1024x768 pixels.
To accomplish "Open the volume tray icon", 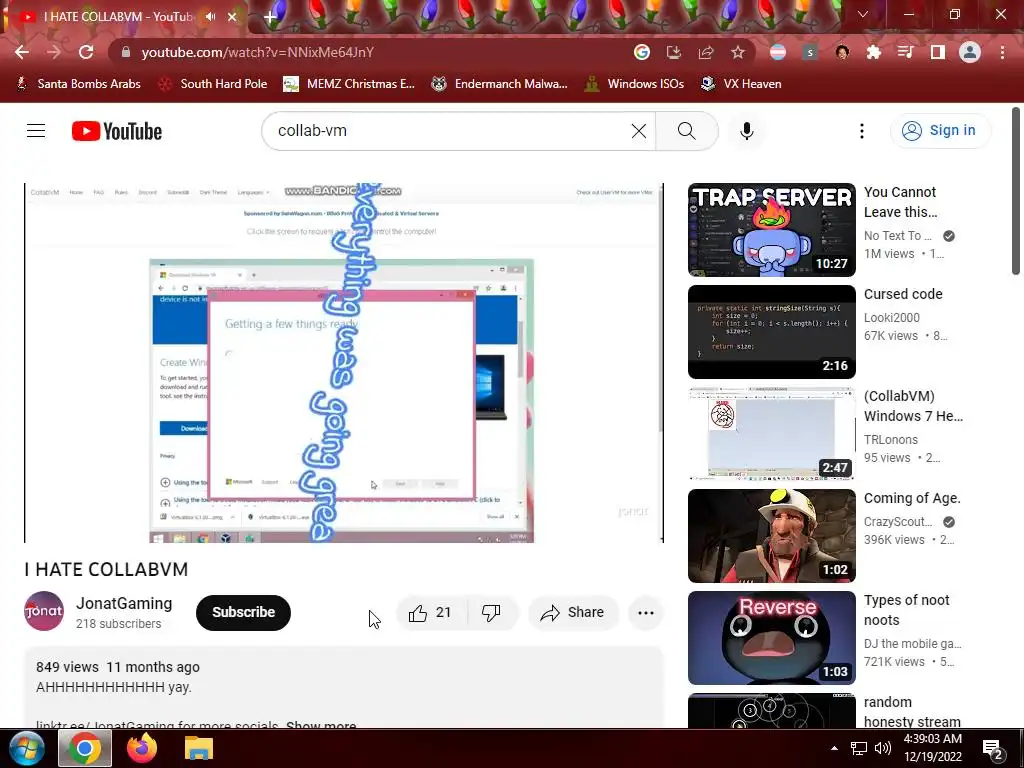I will [883, 748].
